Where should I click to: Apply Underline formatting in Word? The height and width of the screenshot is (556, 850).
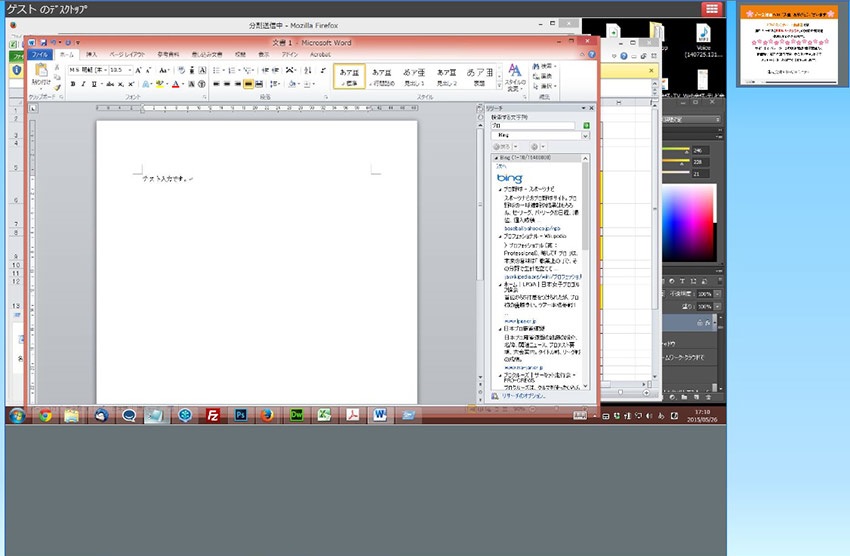tap(94, 84)
